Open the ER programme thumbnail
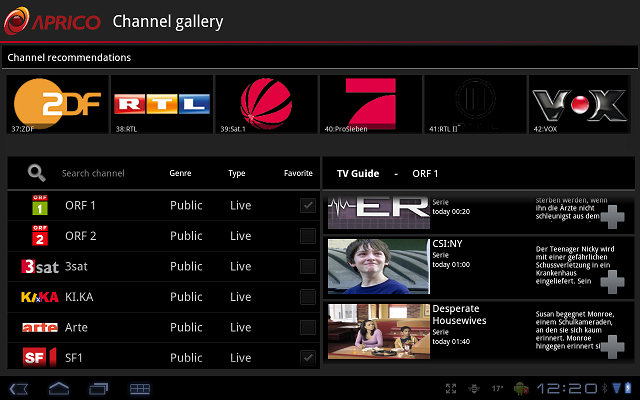Screen dimensions: 640x400 379,213
